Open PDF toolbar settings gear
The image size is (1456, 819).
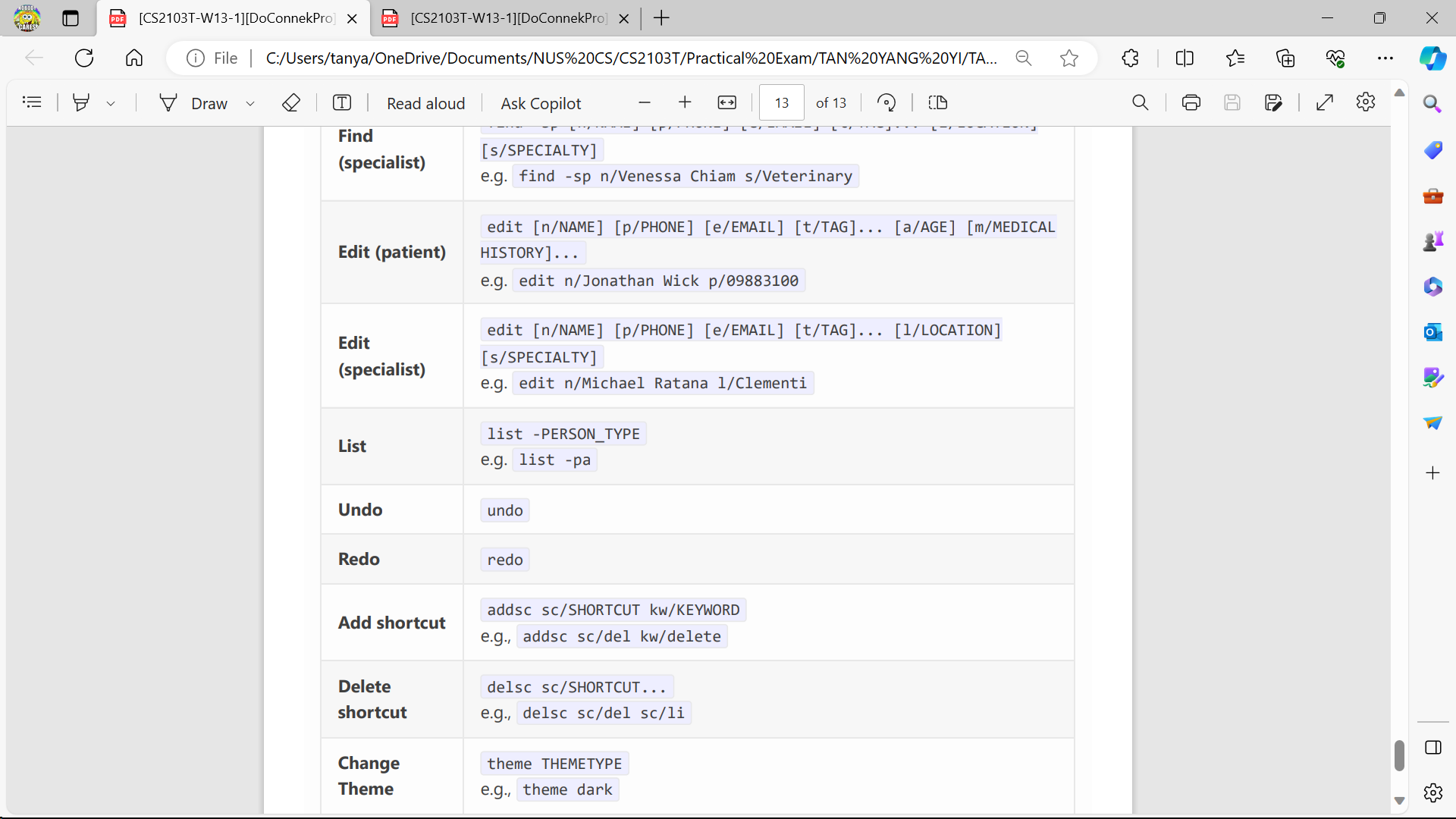1365,102
